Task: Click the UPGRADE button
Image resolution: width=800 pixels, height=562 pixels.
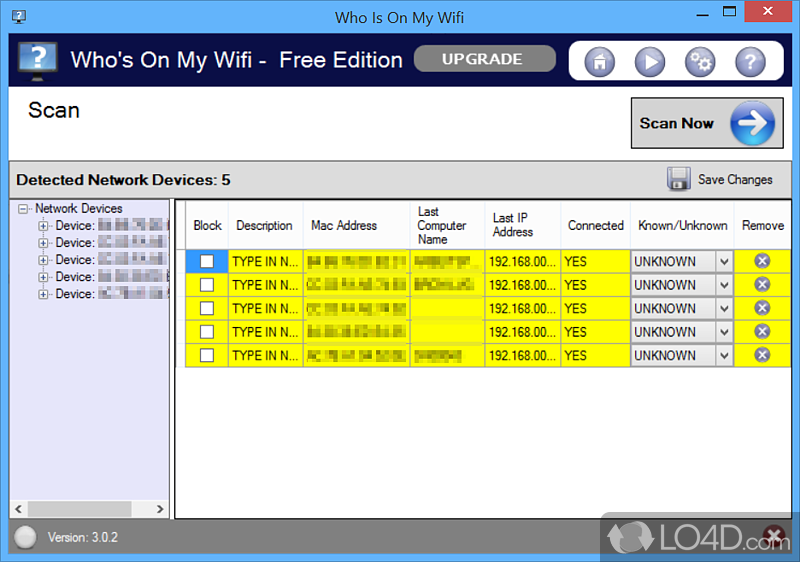Action: pyautogui.click(x=485, y=59)
